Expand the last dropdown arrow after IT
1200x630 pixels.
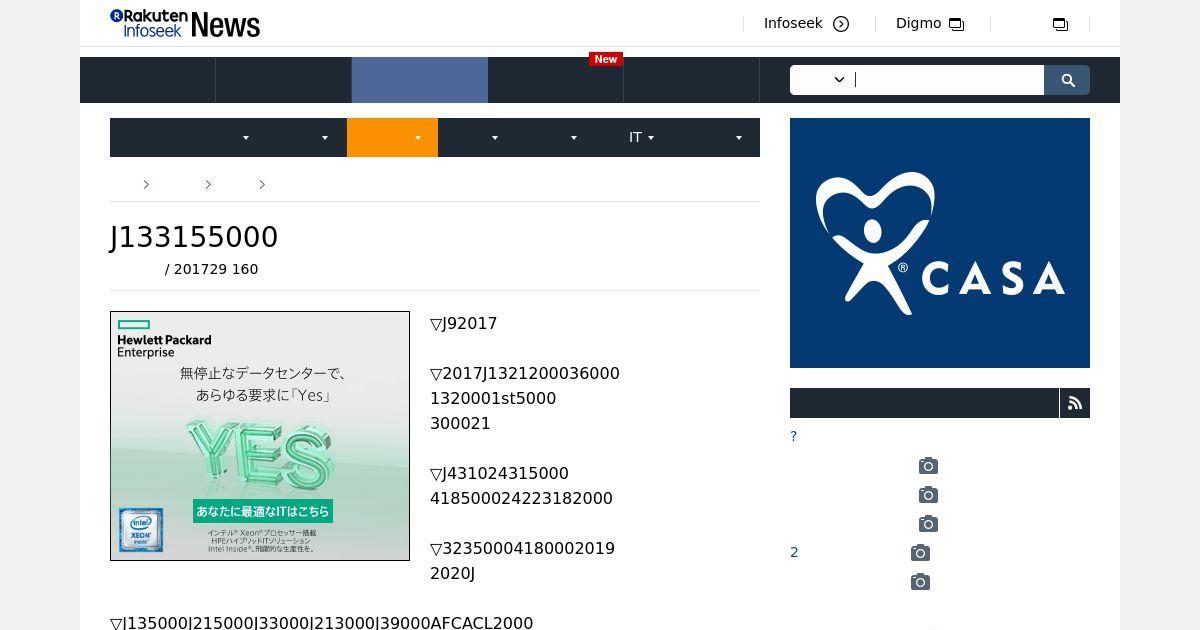point(739,138)
